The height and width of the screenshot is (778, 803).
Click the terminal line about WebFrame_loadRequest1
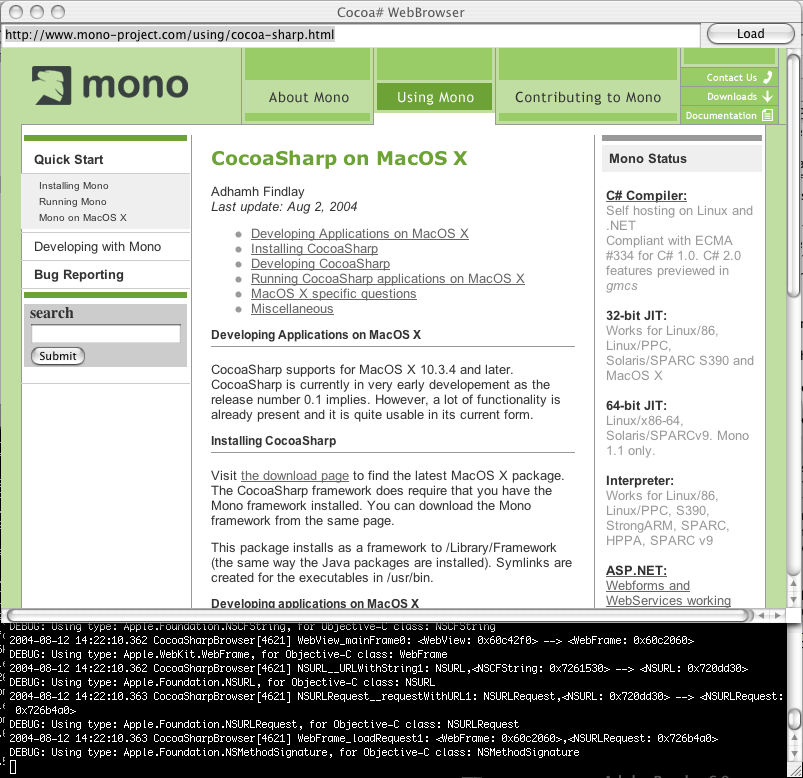point(364,739)
